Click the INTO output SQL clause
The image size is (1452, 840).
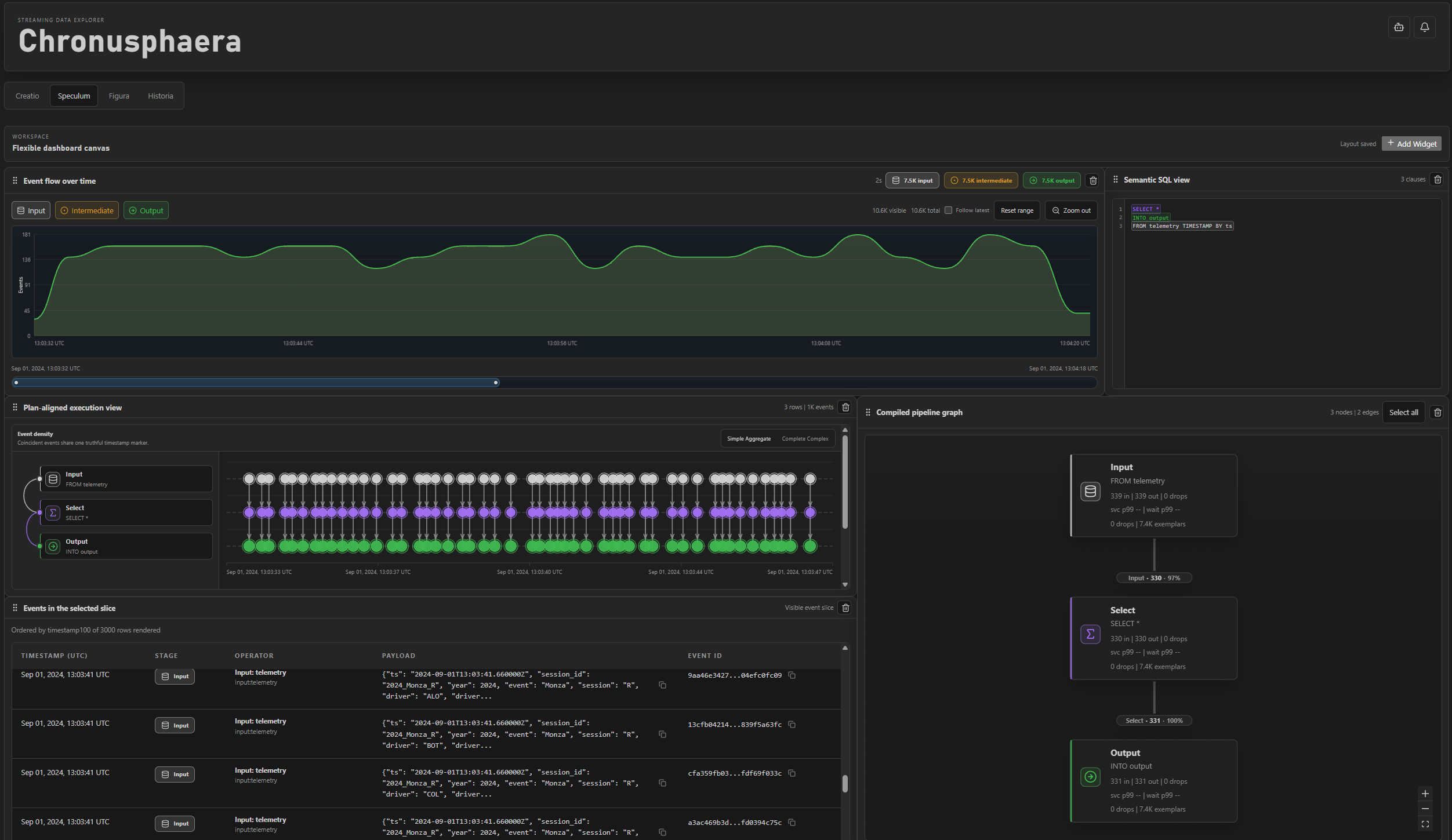click(x=1150, y=218)
